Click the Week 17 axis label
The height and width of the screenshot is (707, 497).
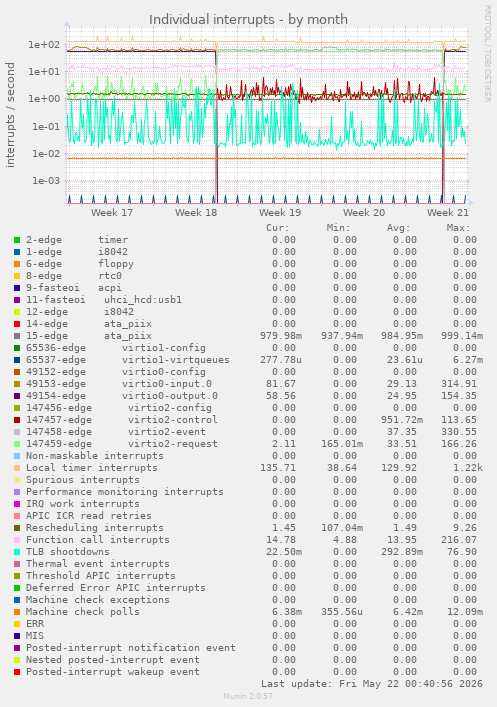click(112, 212)
